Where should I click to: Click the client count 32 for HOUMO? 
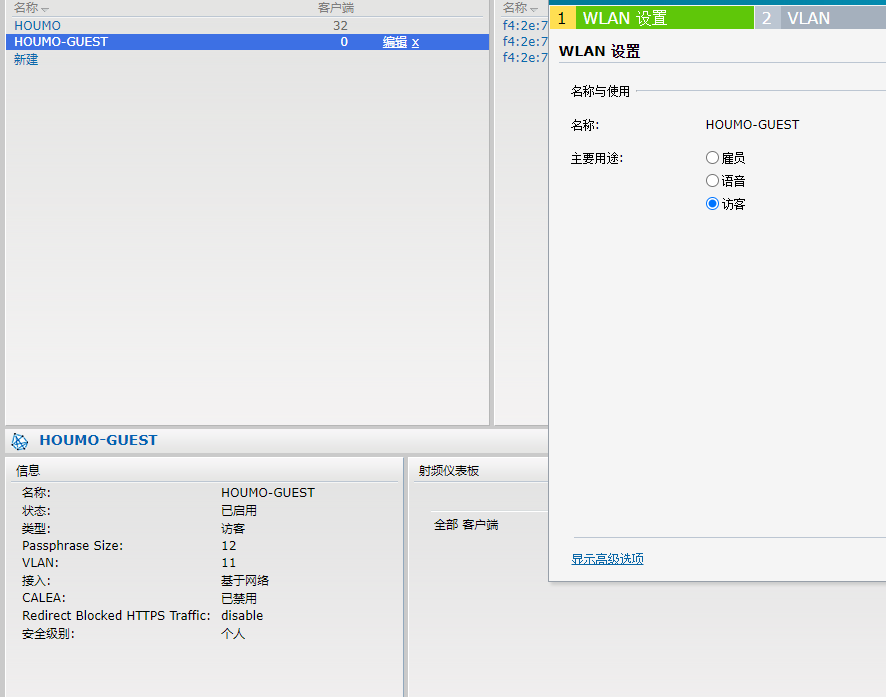click(340, 25)
